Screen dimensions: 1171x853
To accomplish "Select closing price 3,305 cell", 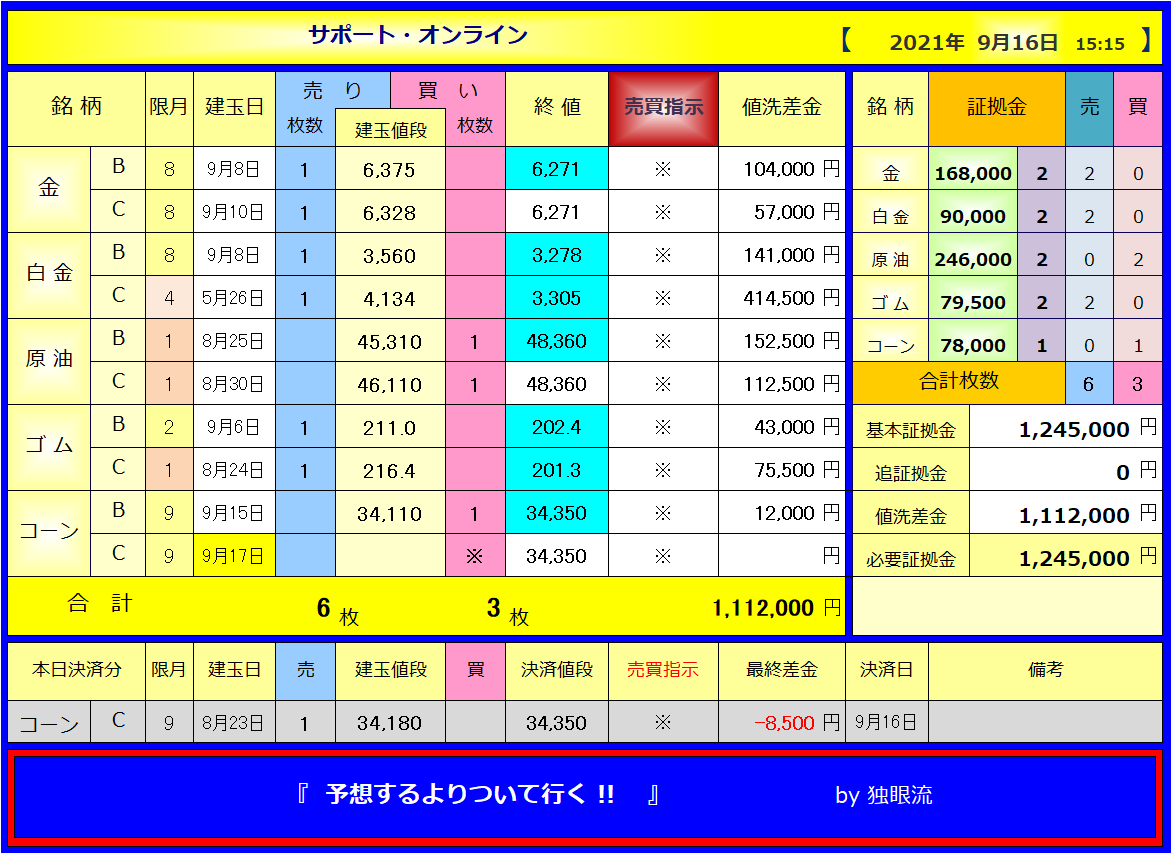I will point(557,298).
